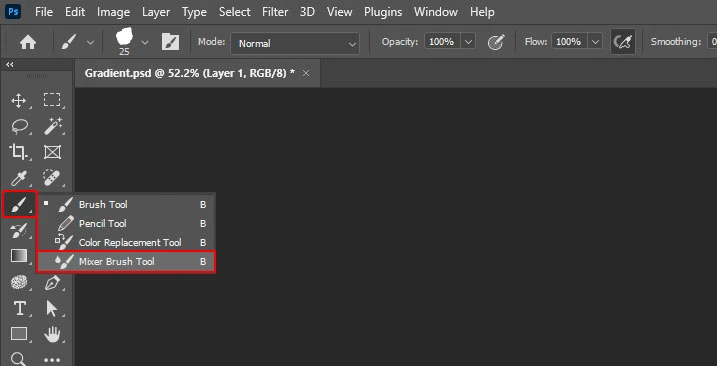Select the Sponge tool
This screenshot has height=366, width=717.
(19, 282)
